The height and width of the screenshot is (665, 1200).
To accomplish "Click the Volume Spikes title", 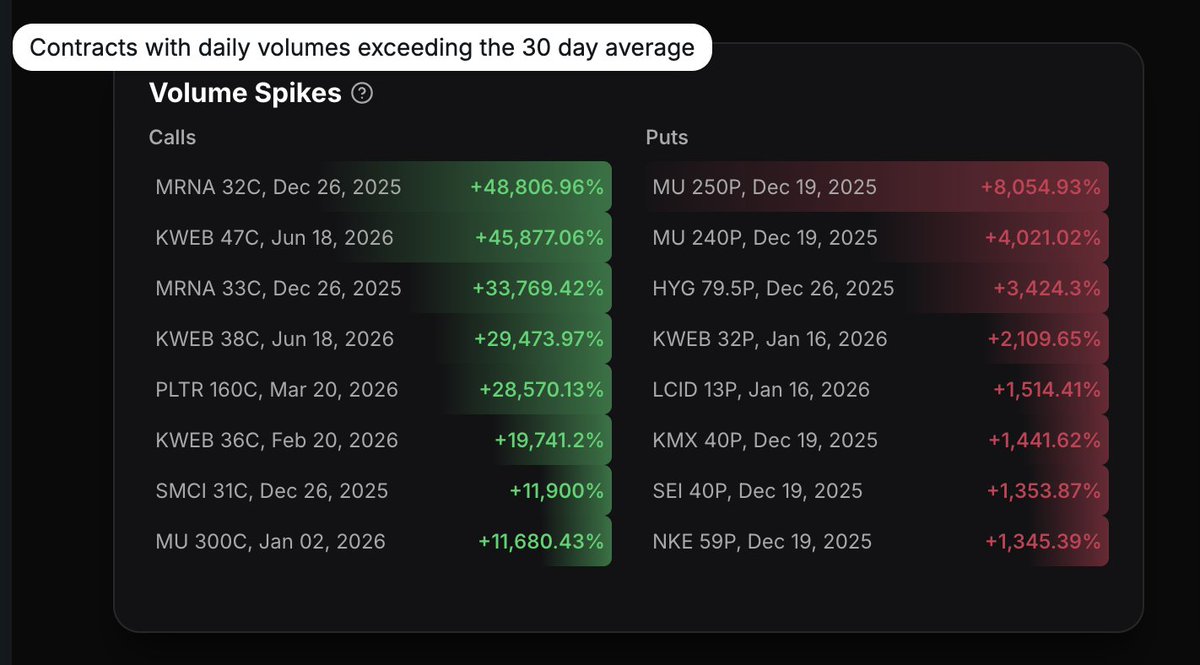I will coord(245,94).
